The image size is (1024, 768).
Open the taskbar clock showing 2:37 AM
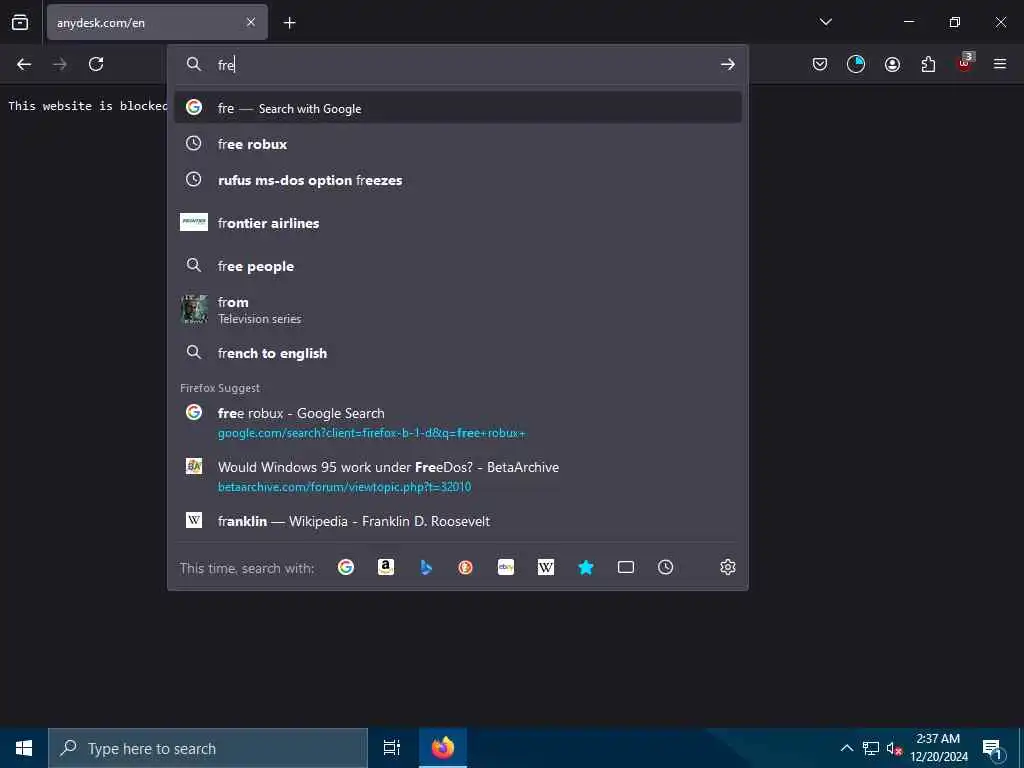point(938,748)
